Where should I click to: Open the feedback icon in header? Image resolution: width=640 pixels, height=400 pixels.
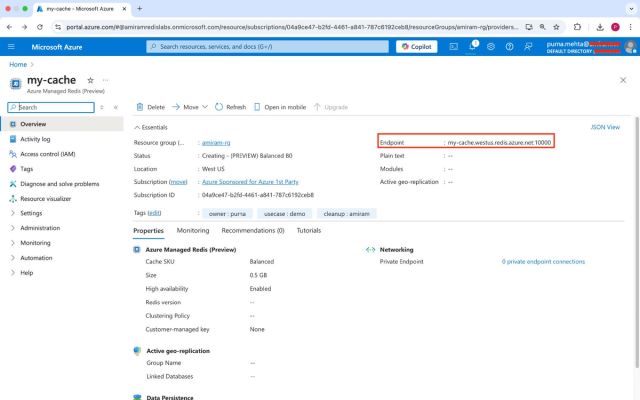click(x=528, y=47)
